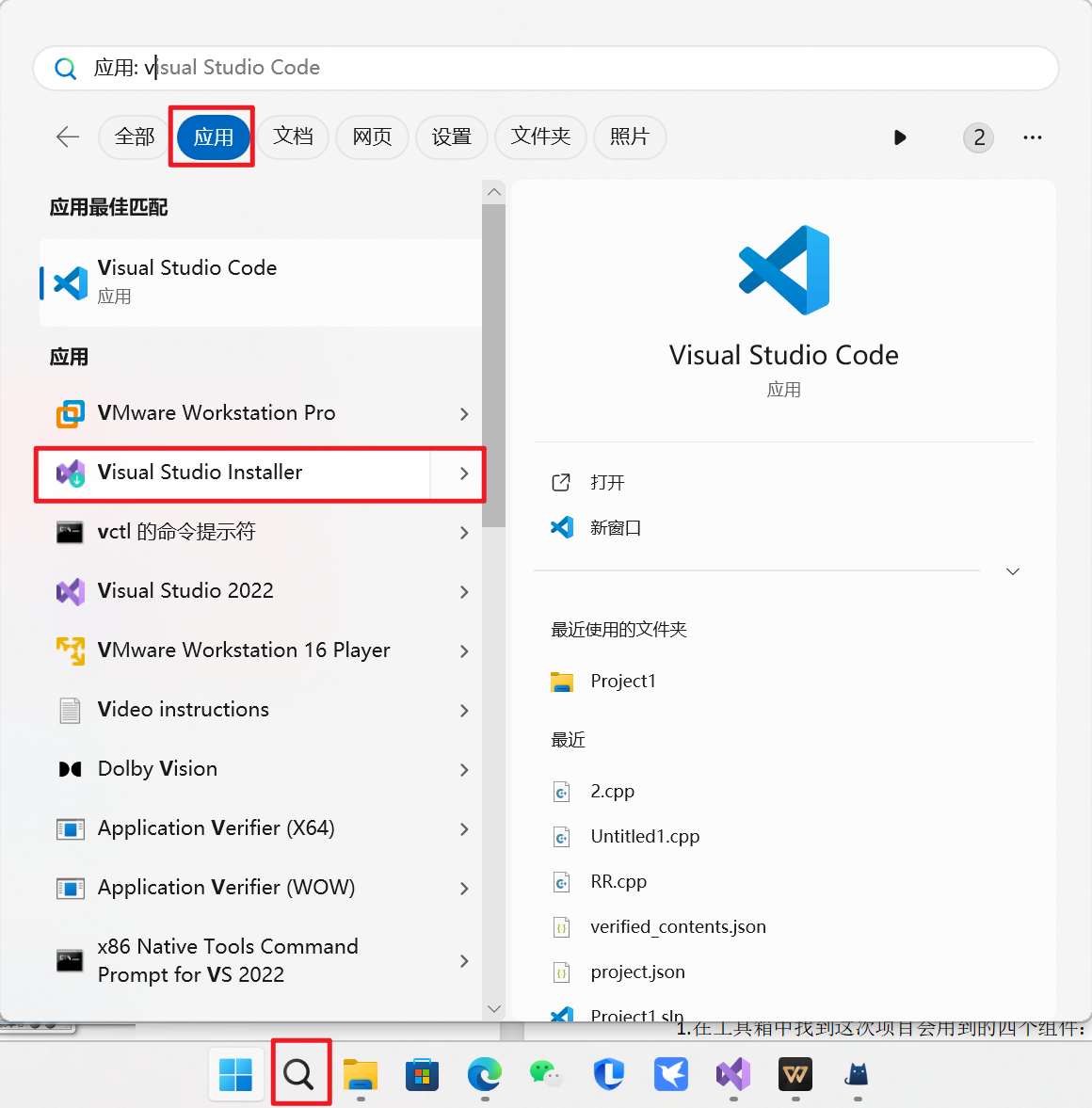The height and width of the screenshot is (1108, 1092).
Task: Click the circular badge showing 2
Action: click(979, 137)
